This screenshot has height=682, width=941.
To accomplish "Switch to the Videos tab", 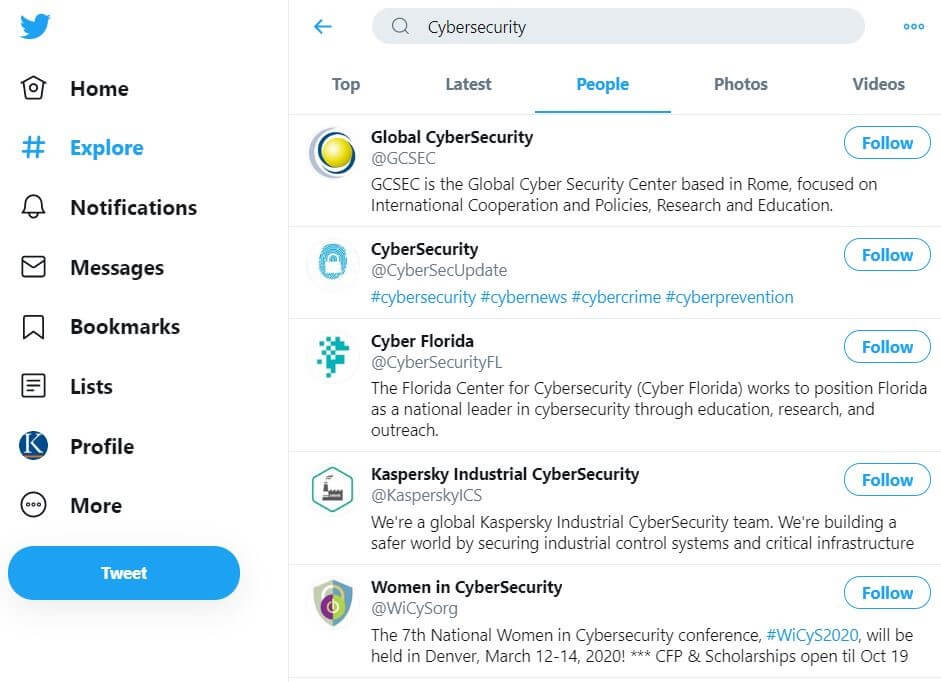I will point(878,84).
